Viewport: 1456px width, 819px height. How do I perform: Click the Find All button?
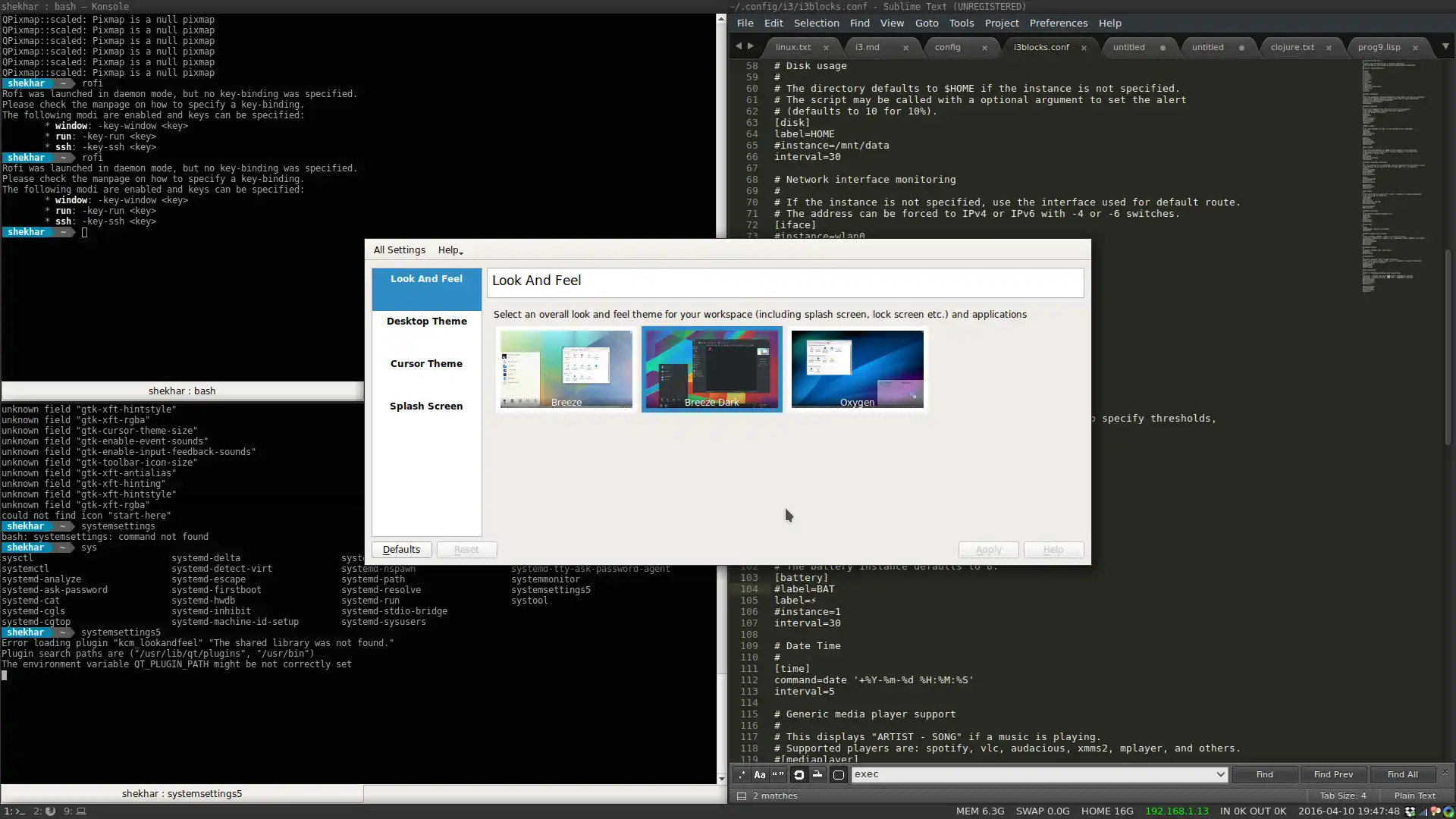point(1402,774)
